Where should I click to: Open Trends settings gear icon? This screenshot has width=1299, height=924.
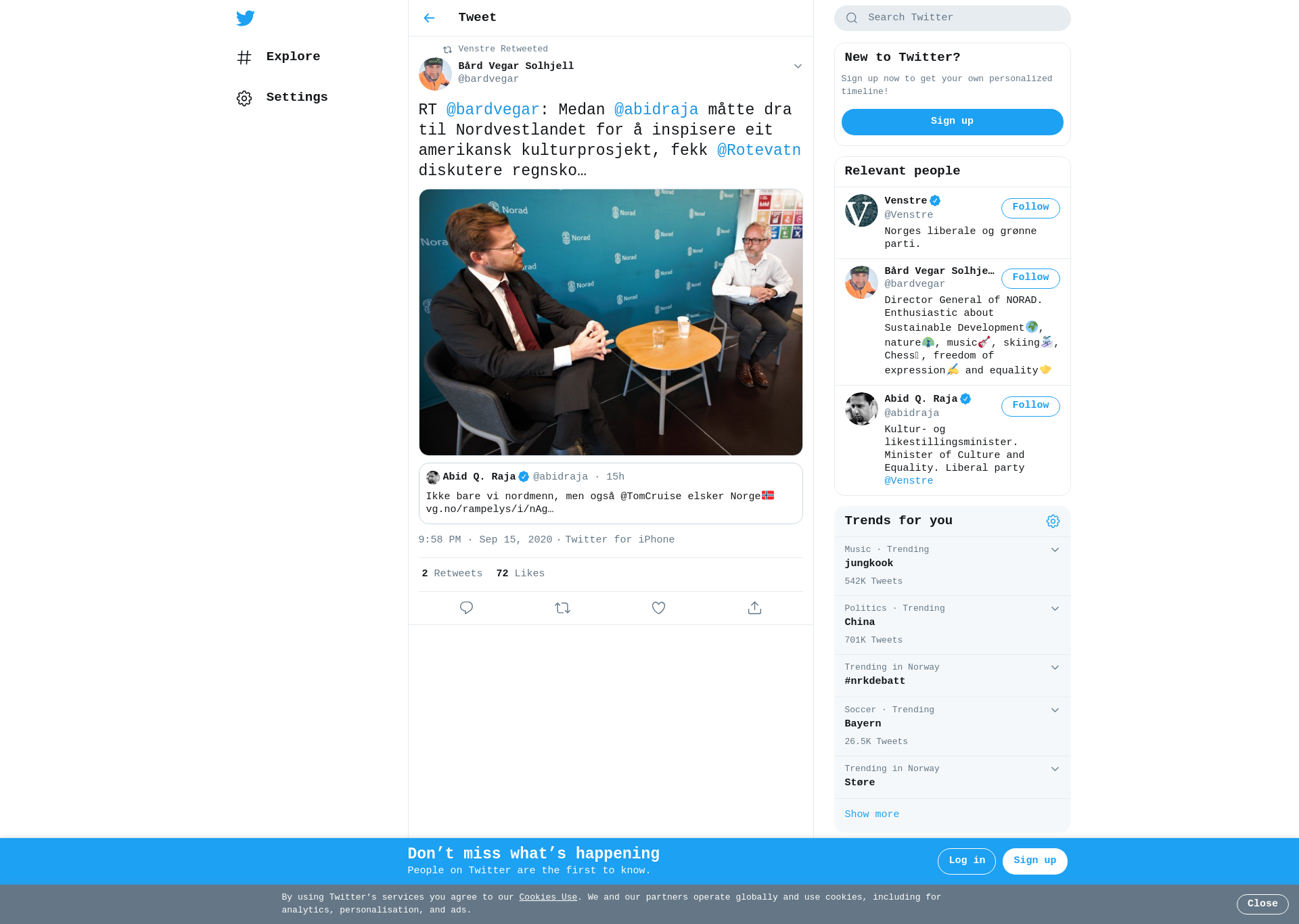(x=1053, y=521)
